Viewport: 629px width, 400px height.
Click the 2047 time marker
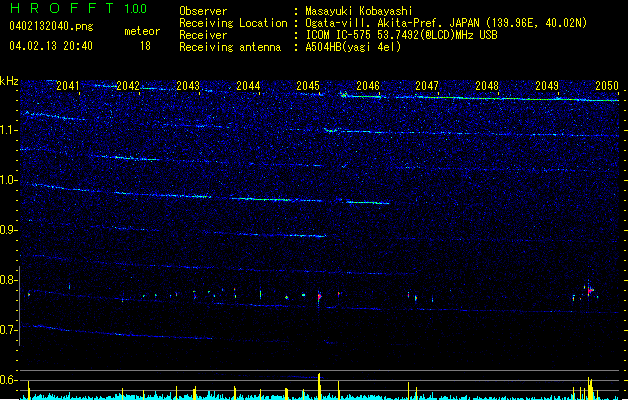(427, 86)
